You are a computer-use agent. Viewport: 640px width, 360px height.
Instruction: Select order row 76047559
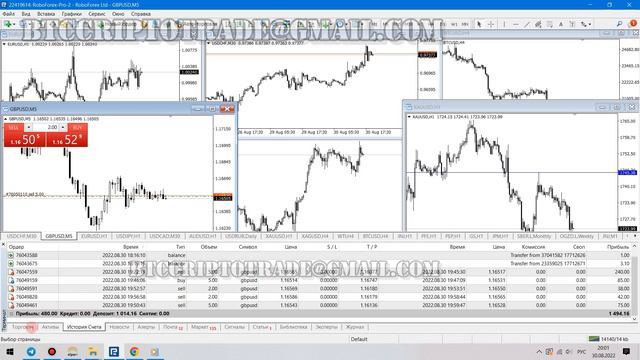pos(319,272)
